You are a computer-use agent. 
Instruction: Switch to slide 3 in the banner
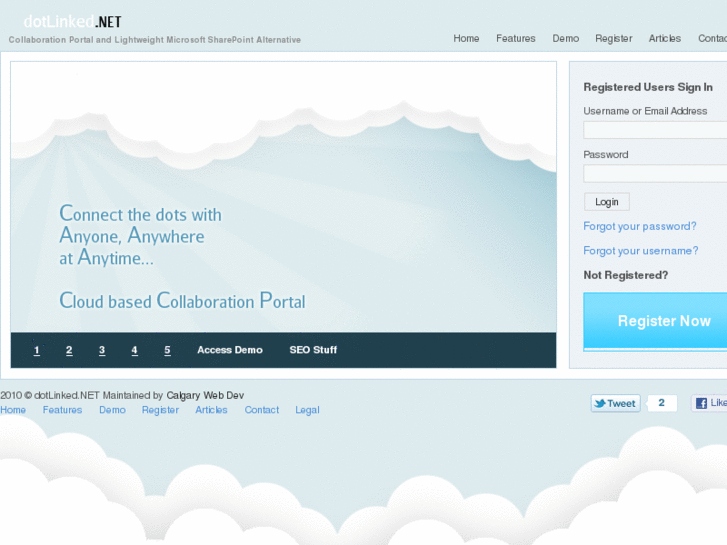102,350
